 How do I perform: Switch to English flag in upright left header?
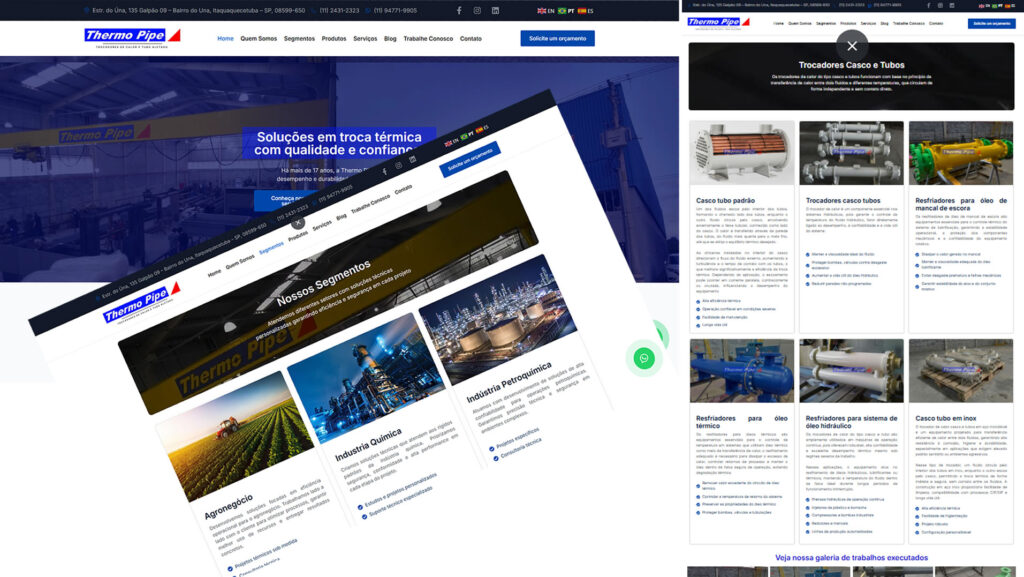pos(545,10)
